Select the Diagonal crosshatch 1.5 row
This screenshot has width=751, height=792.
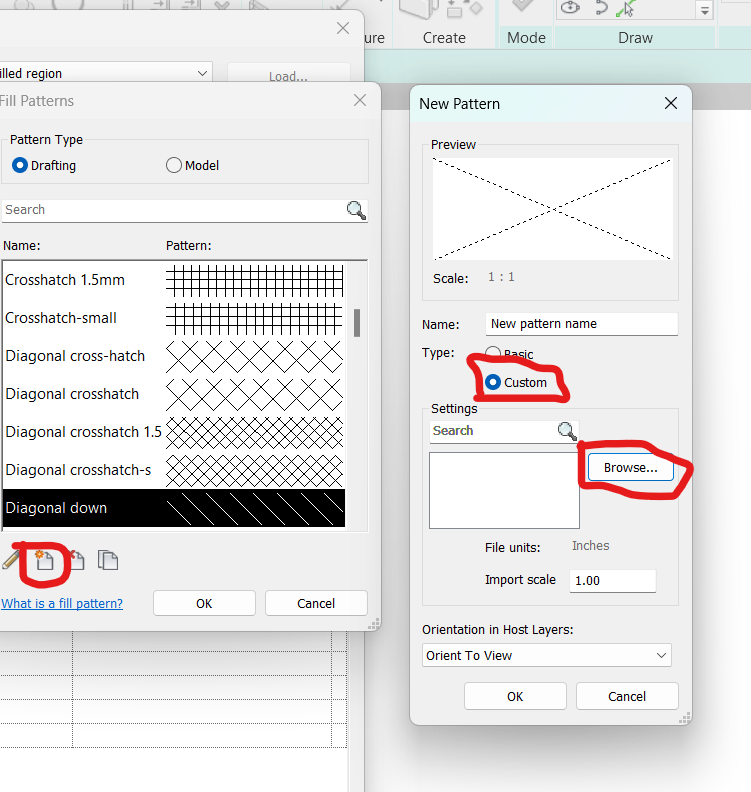pyautogui.click(x=174, y=432)
